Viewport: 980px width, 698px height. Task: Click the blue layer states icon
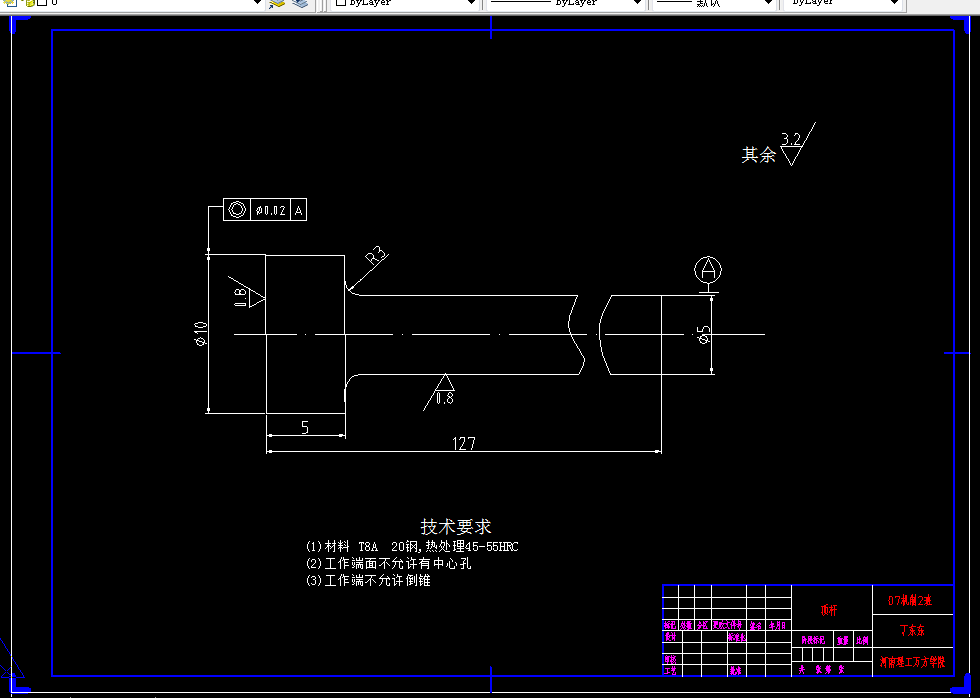click(301, 3)
